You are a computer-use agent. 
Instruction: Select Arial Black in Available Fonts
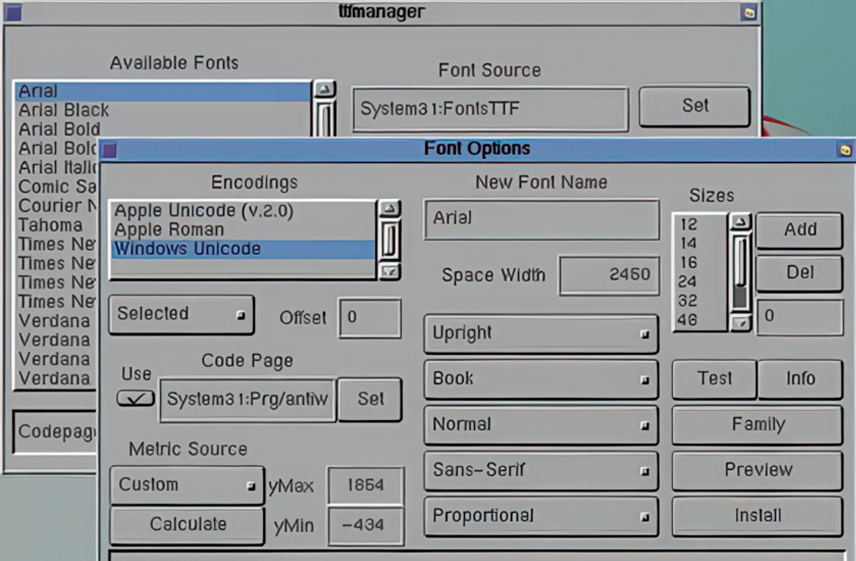click(x=64, y=110)
